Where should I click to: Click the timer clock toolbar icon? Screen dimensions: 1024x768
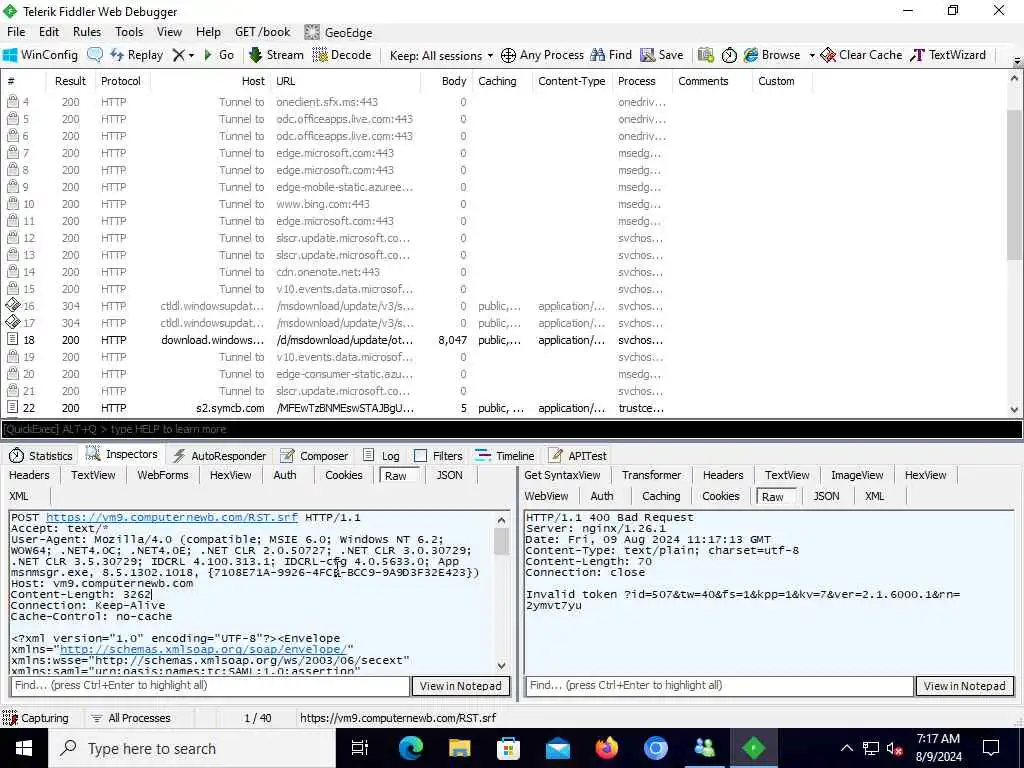tap(729, 56)
